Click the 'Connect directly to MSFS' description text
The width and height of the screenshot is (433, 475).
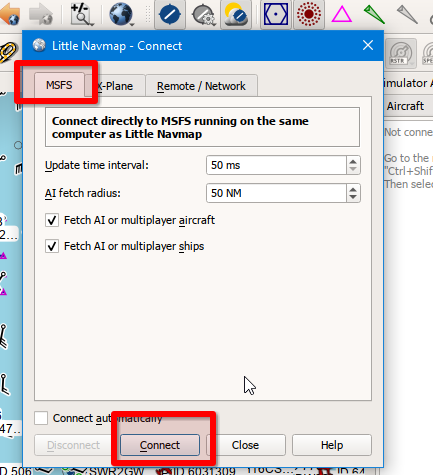click(180, 127)
